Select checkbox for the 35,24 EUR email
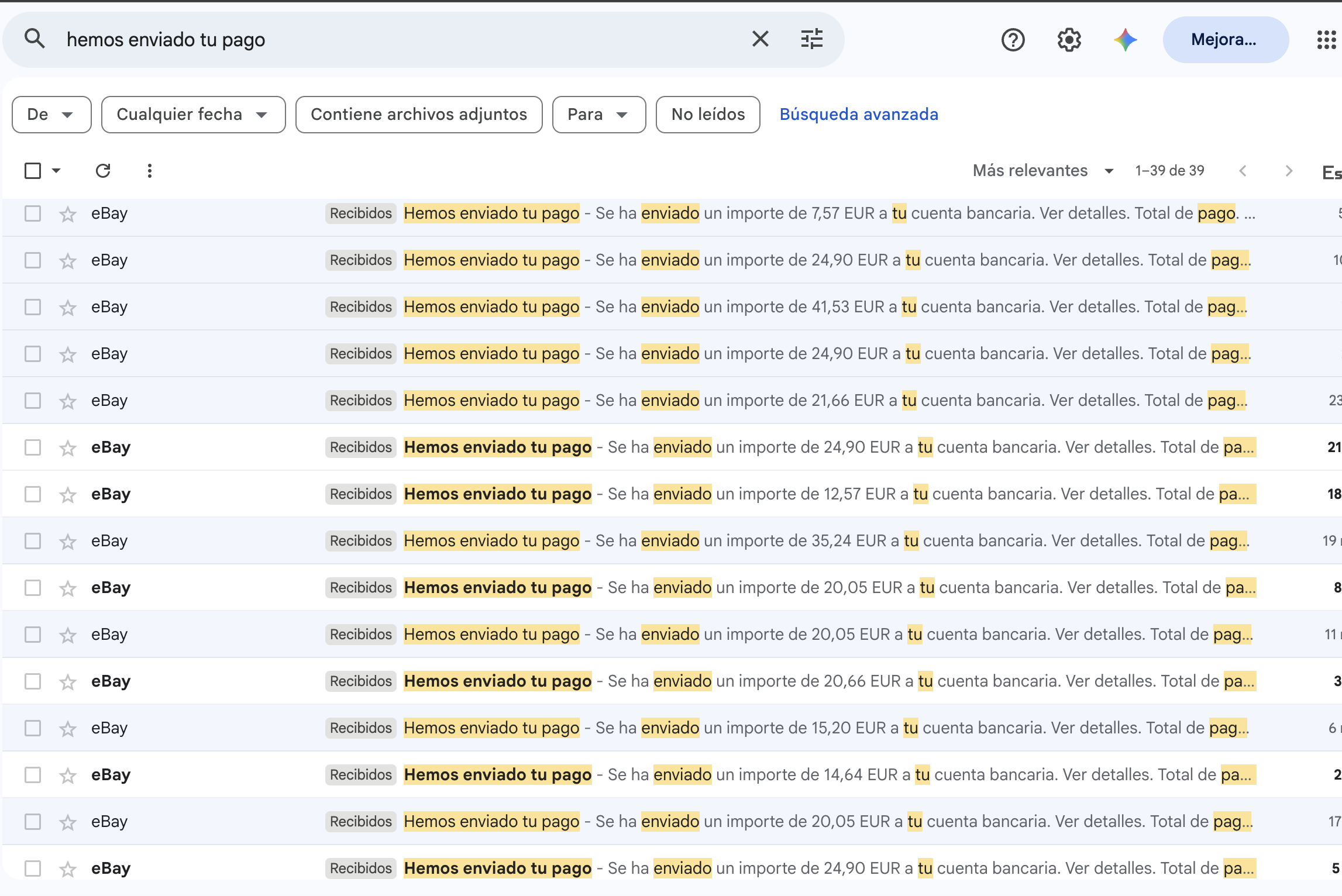This screenshot has width=1342, height=896. [x=33, y=541]
